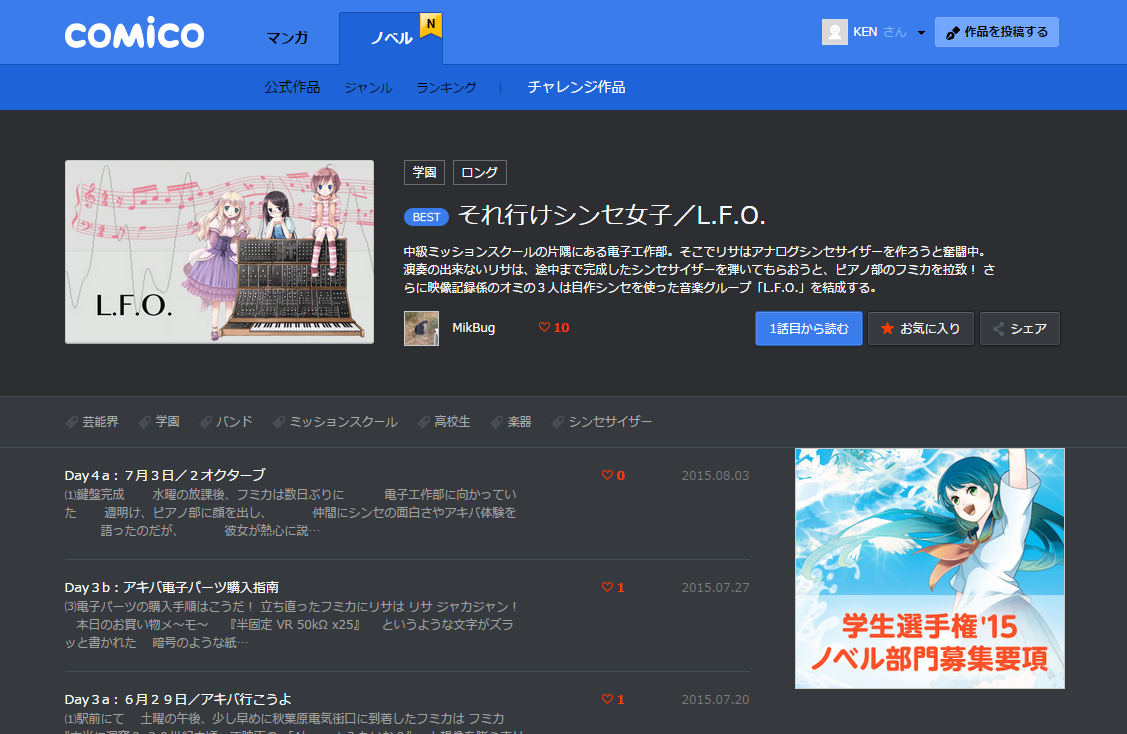
Task: Select the バンド tag
Action: pos(226,422)
